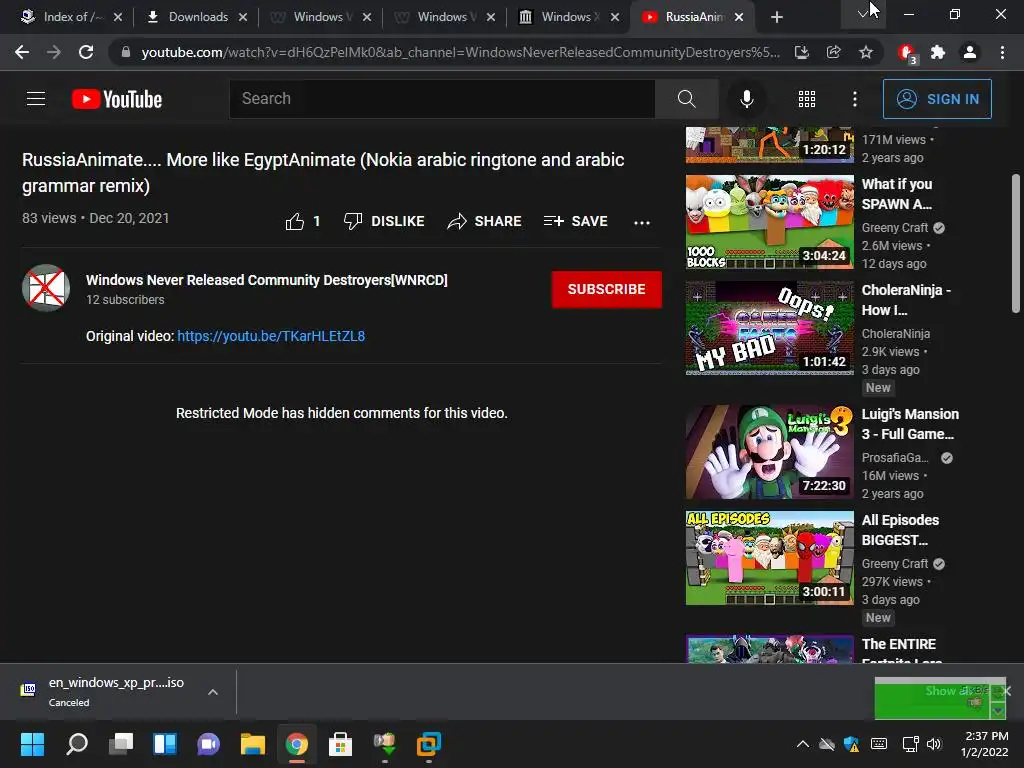
Task: Open Task View on taskbar
Action: point(121,744)
